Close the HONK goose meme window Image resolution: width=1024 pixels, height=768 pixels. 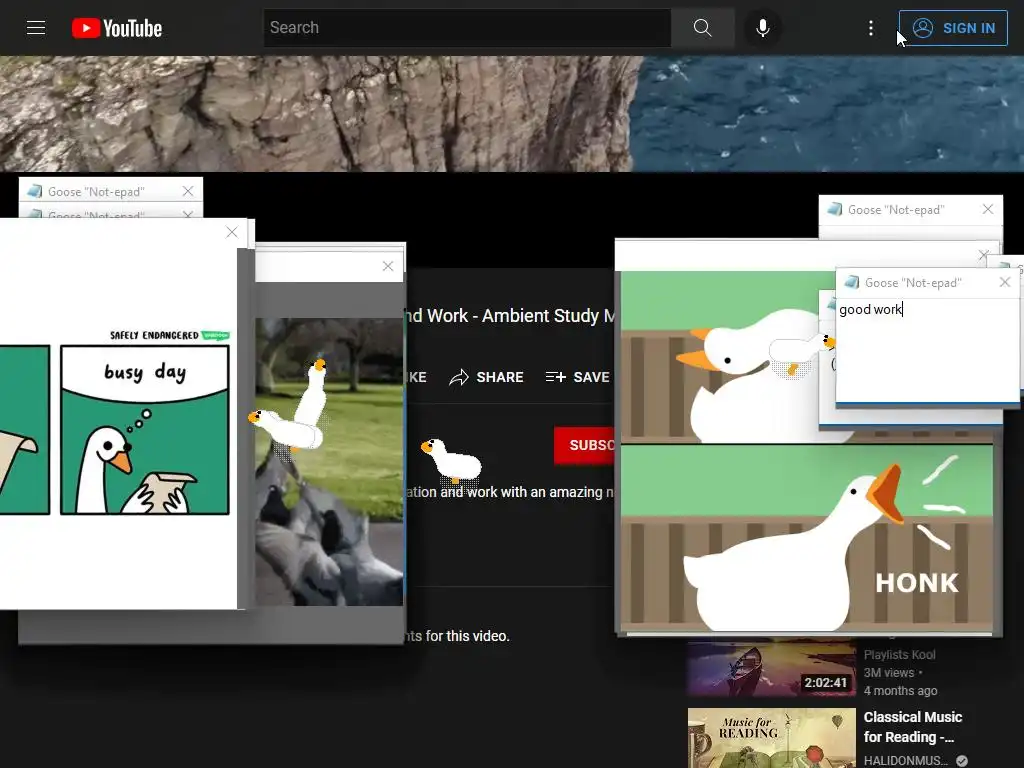click(x=984, y=255)
